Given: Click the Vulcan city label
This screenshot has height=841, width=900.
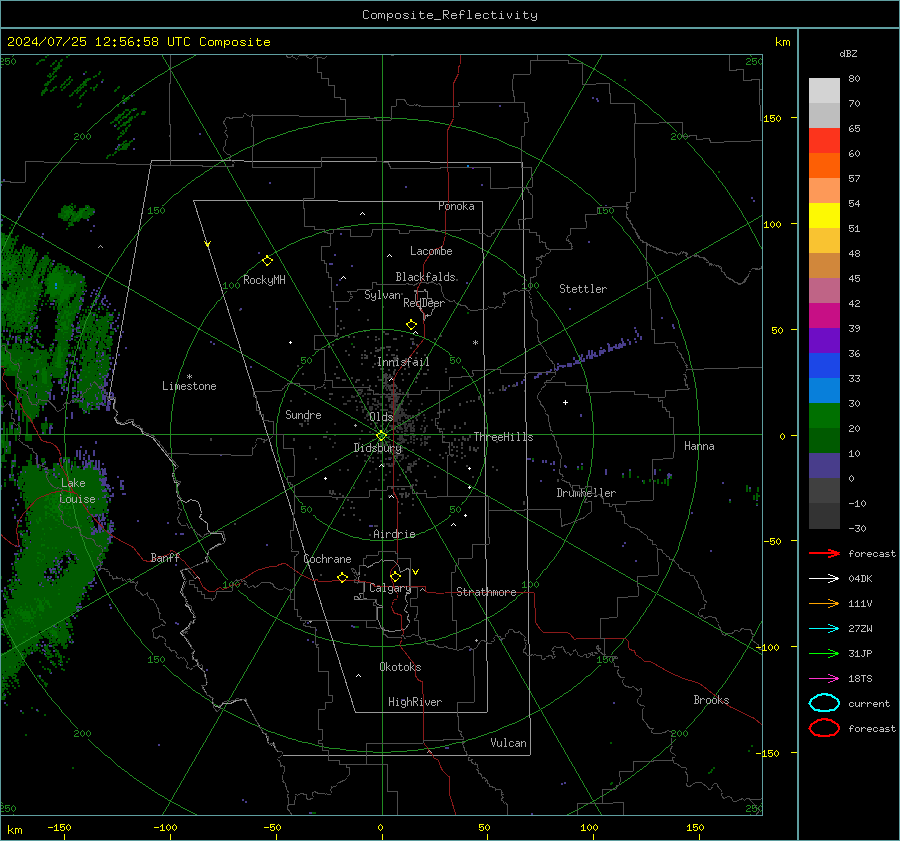Looking at the screenshot, I should [508, 743].
